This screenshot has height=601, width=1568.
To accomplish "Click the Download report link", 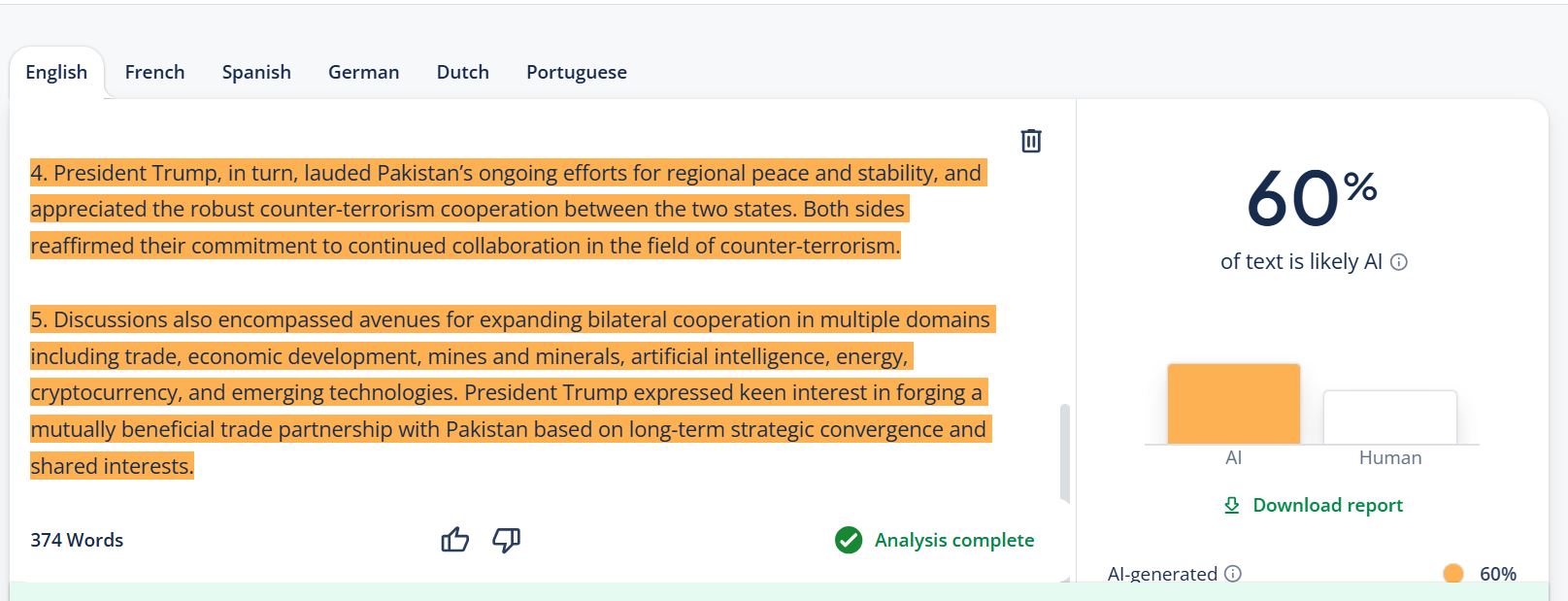I will click(1327, 505).
